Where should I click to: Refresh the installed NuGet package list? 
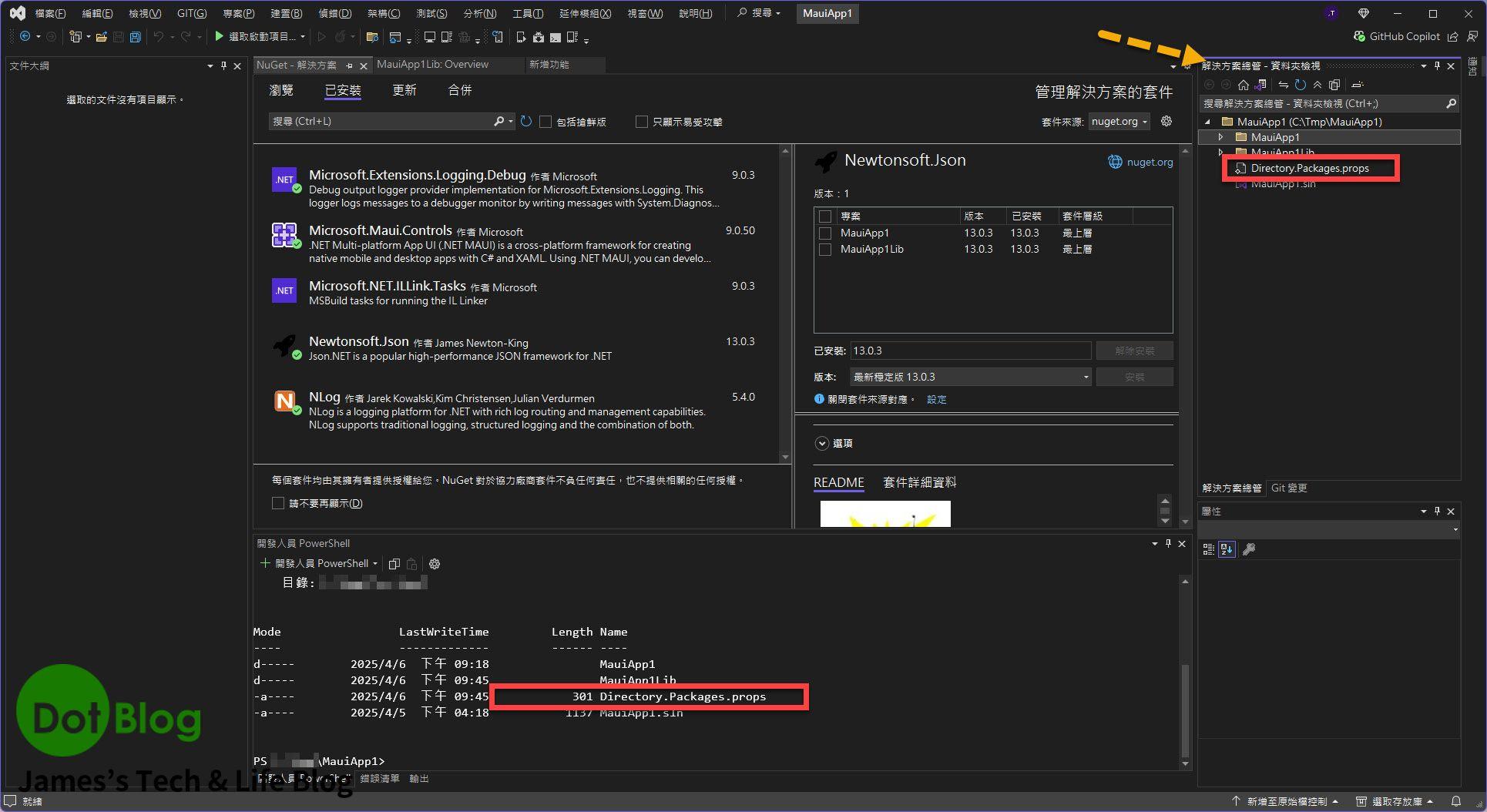[x=526, y=121]
